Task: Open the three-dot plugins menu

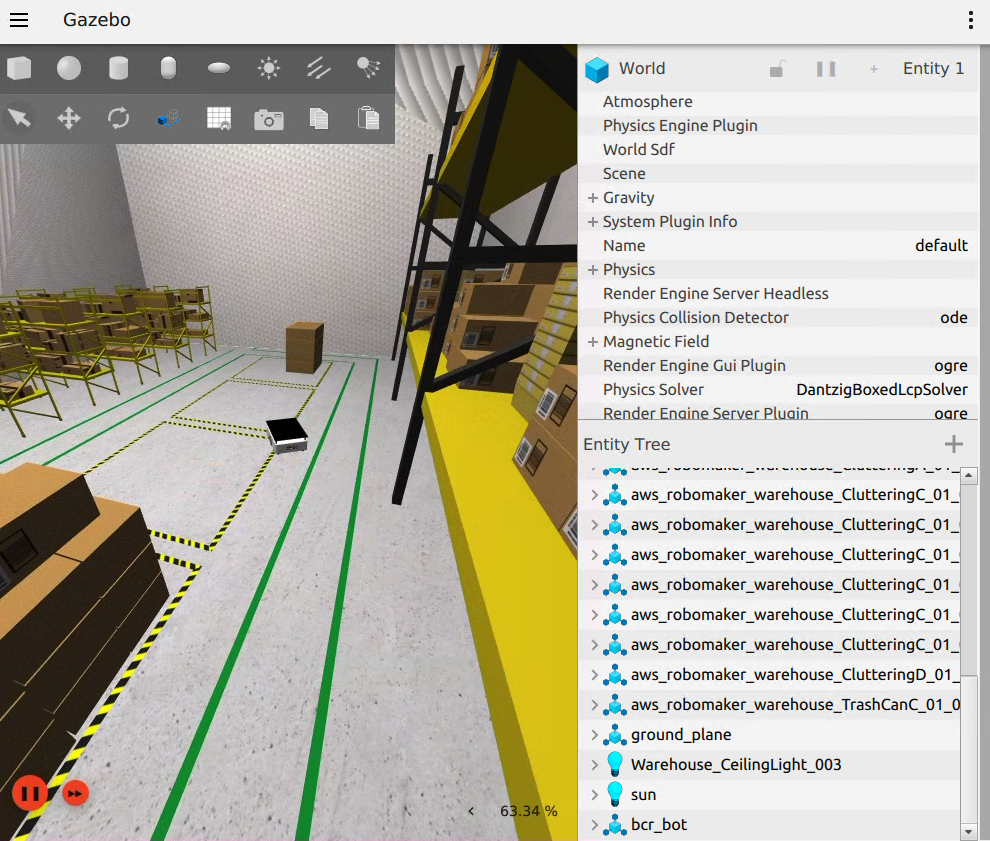Action: [970, 20]
